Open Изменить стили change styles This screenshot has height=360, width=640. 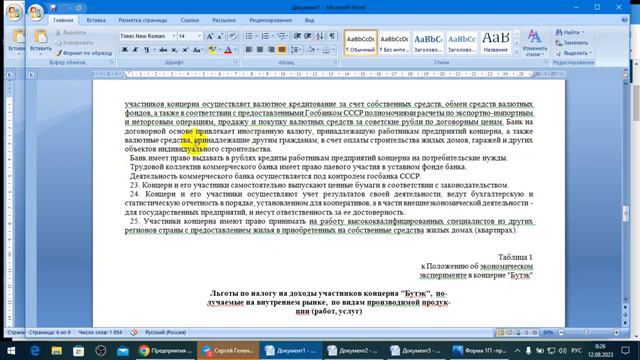535,43
